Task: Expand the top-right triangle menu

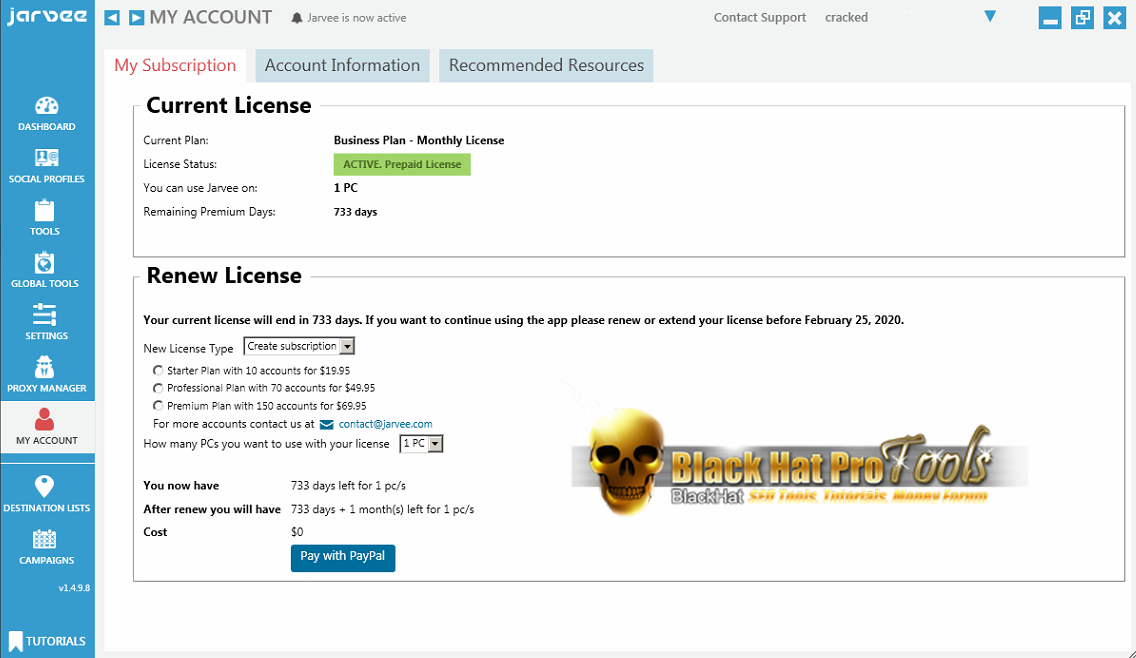Action: pyautogui.click(x=990, y=16)
